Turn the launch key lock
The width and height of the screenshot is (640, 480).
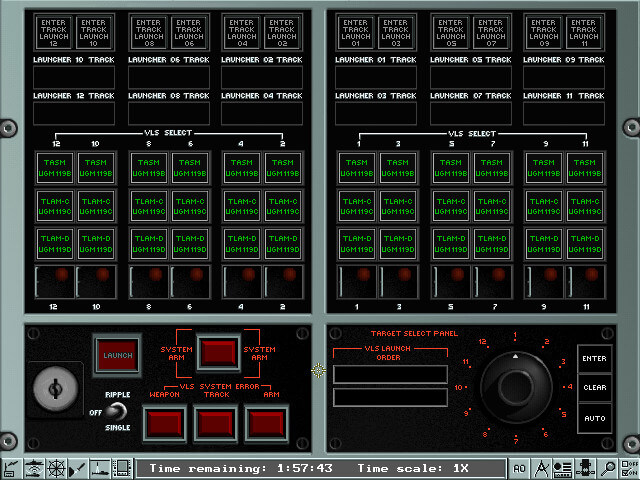click(x=55, y=388)
